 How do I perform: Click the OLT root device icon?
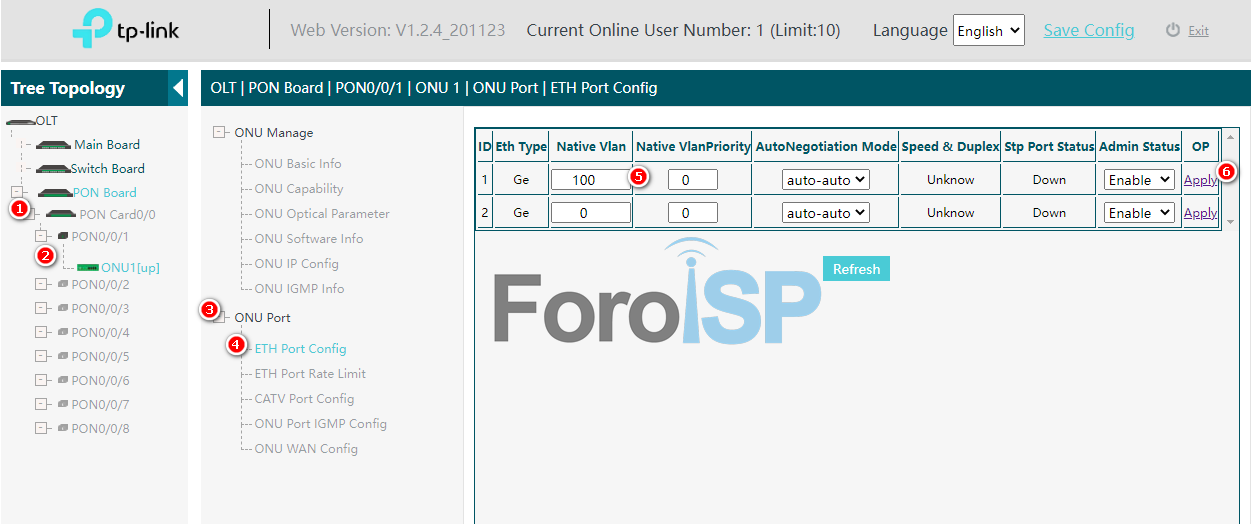point(19,120)
